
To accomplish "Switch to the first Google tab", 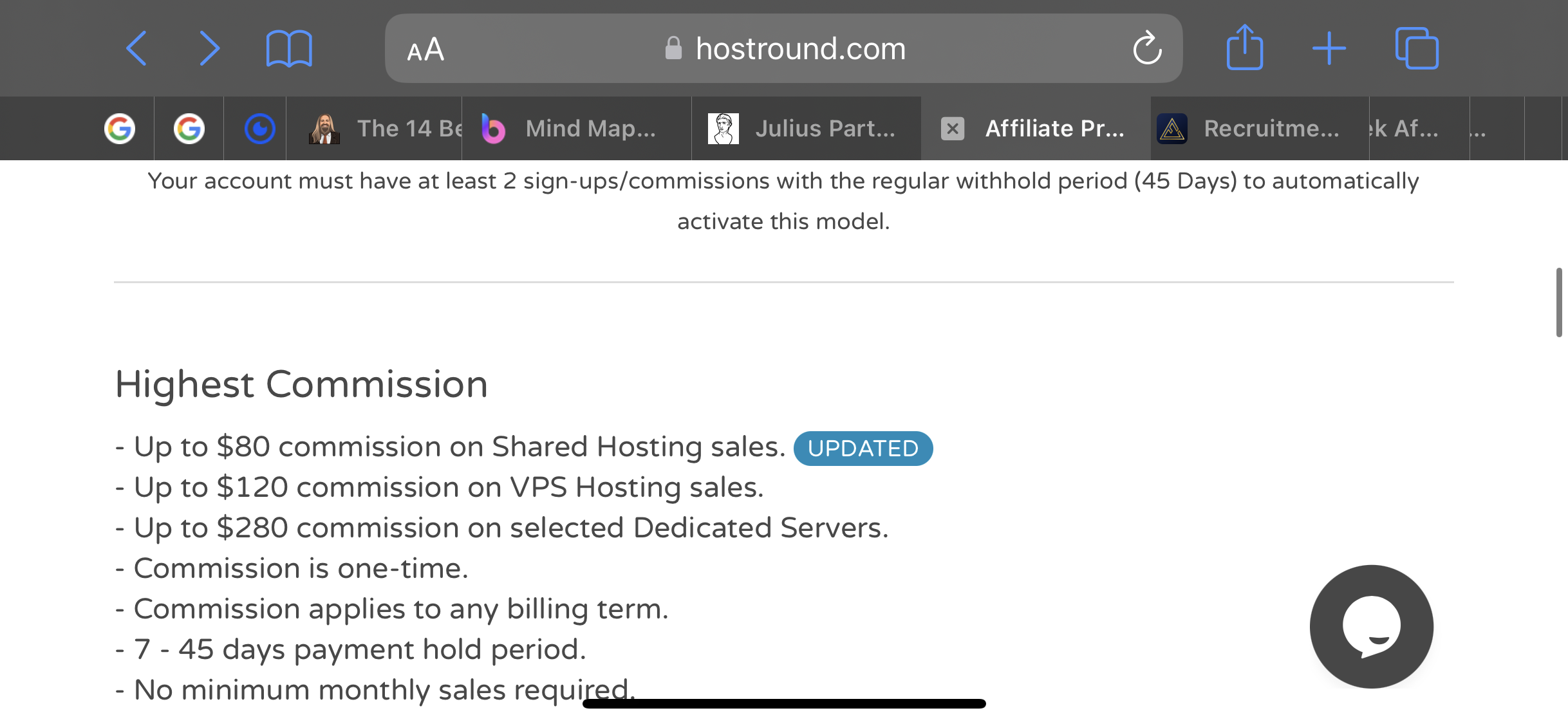I will (120, 128).
